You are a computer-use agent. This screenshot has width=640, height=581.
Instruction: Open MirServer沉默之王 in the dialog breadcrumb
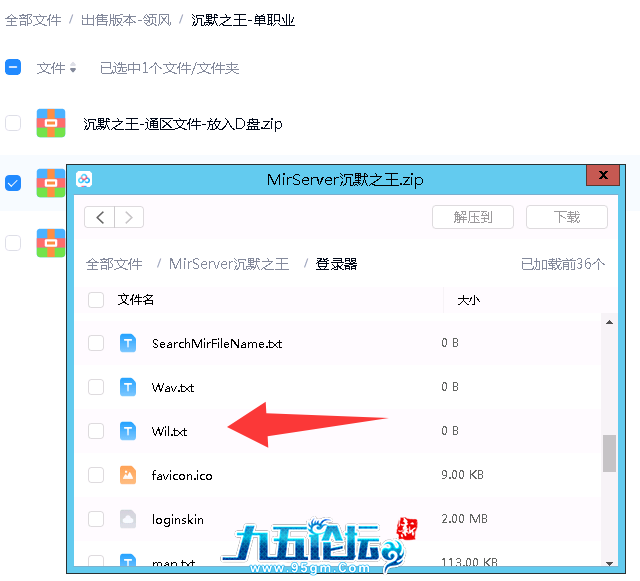point(229,264)
